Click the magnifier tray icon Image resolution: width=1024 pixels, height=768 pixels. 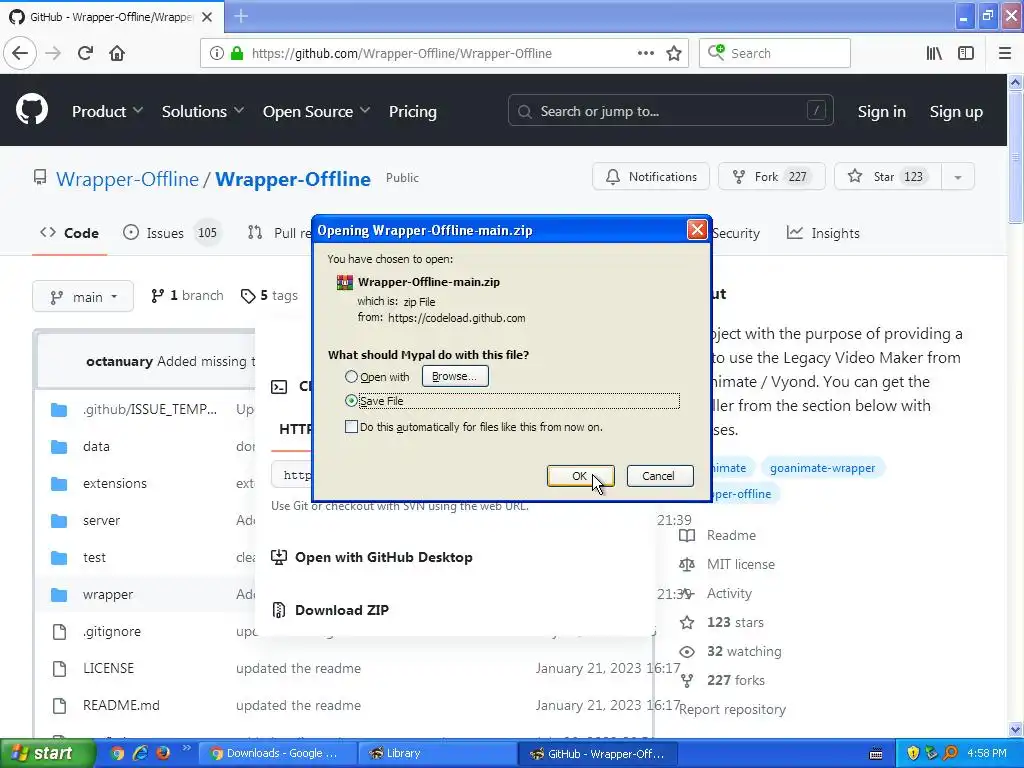click(950, 753)
